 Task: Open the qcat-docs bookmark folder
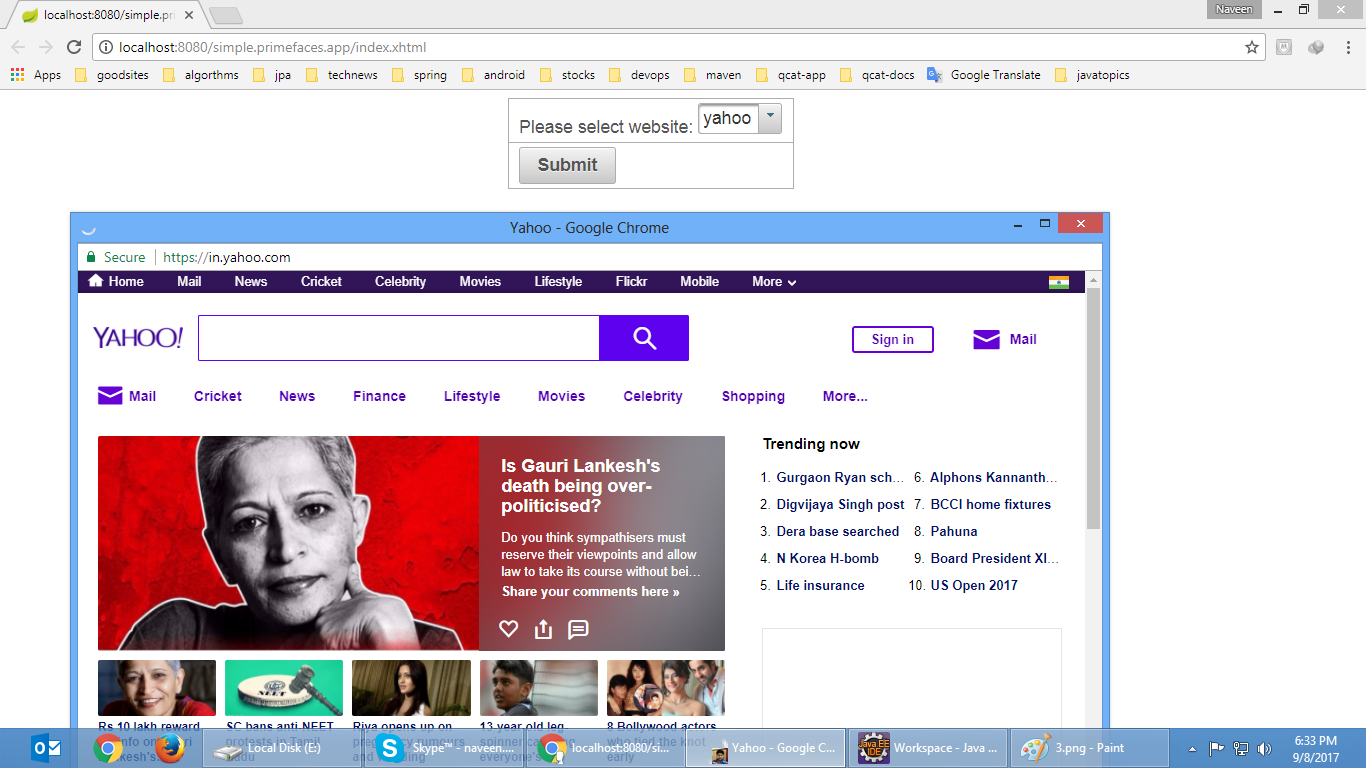[x=877, y=75]
